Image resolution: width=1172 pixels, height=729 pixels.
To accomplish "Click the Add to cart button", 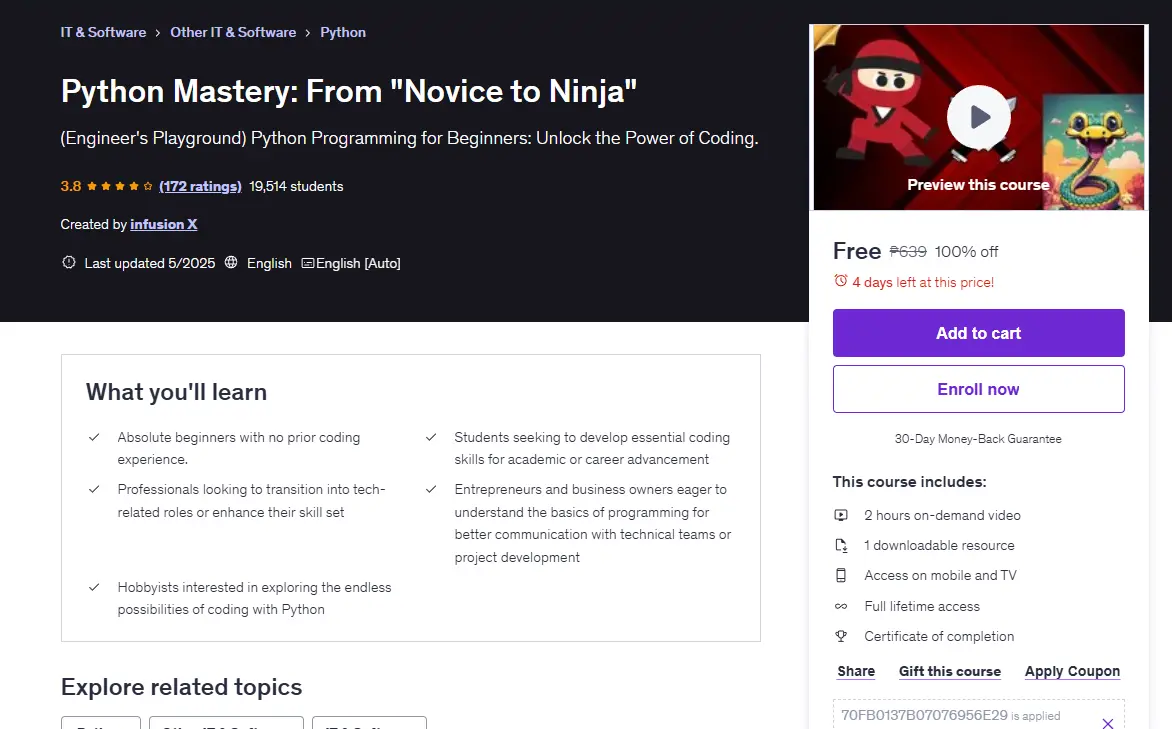I will click(x=978, y=333).
